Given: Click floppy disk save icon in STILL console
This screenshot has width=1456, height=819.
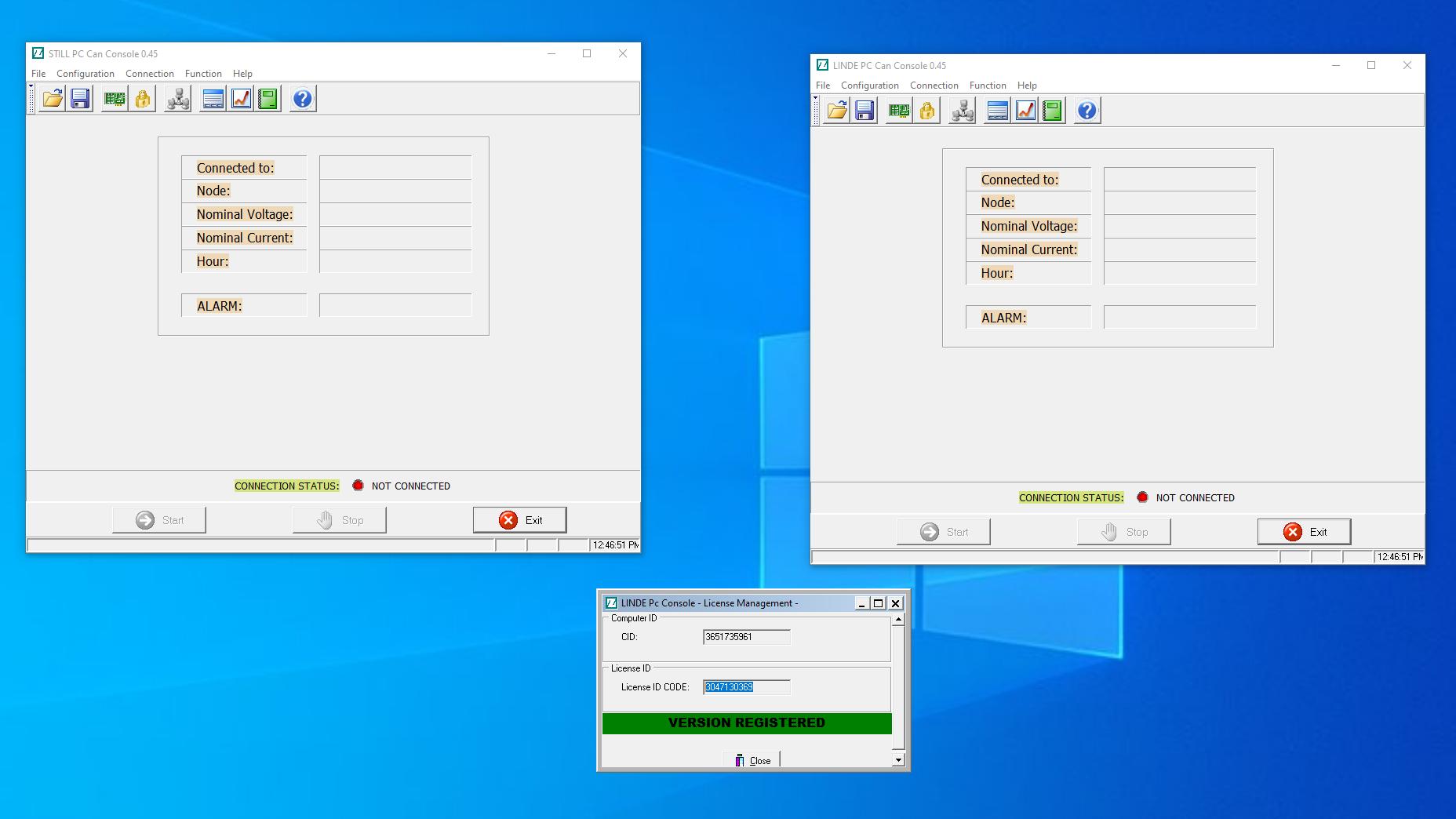Looking at the screenshot, I should click(80, 99).
